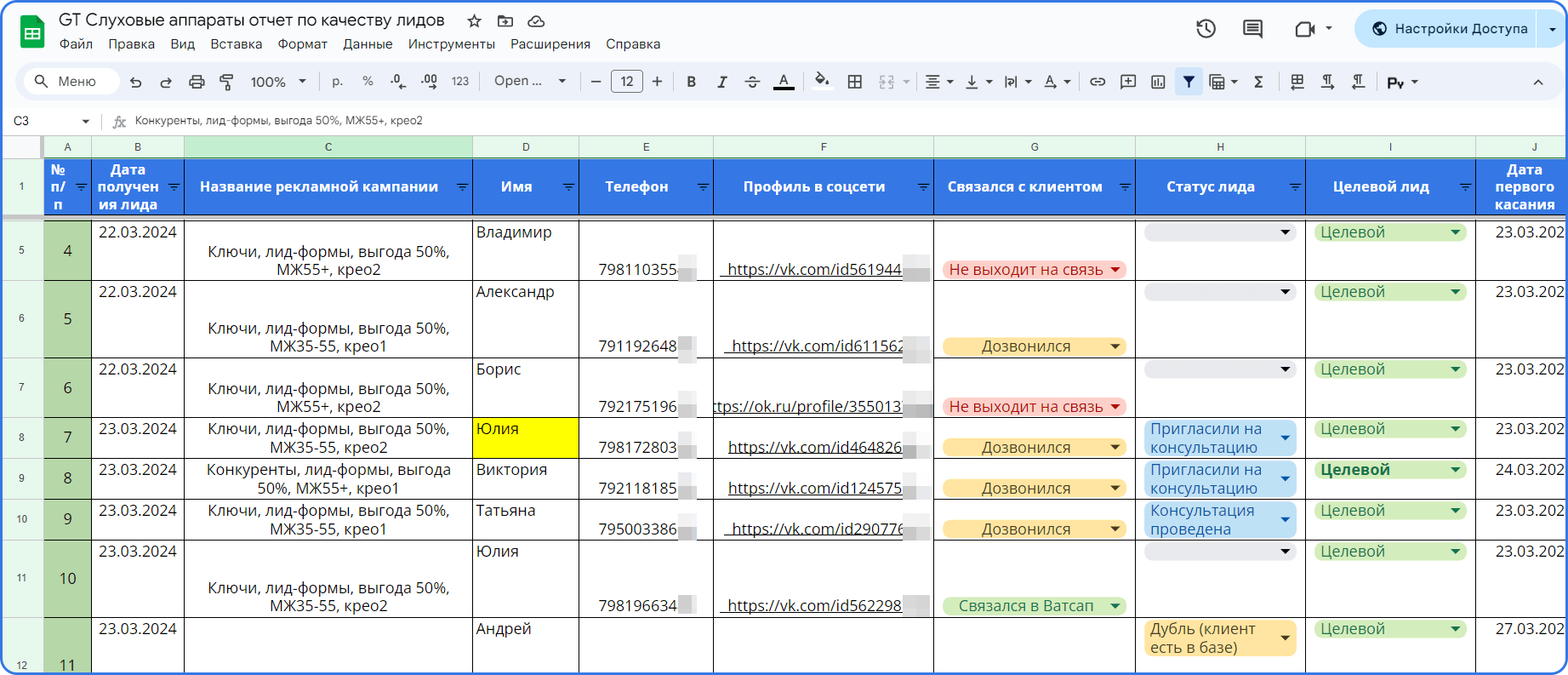This screenshot has width=1568, height=675.
Task: Select the Paint format tool
Action: point(226,82)
